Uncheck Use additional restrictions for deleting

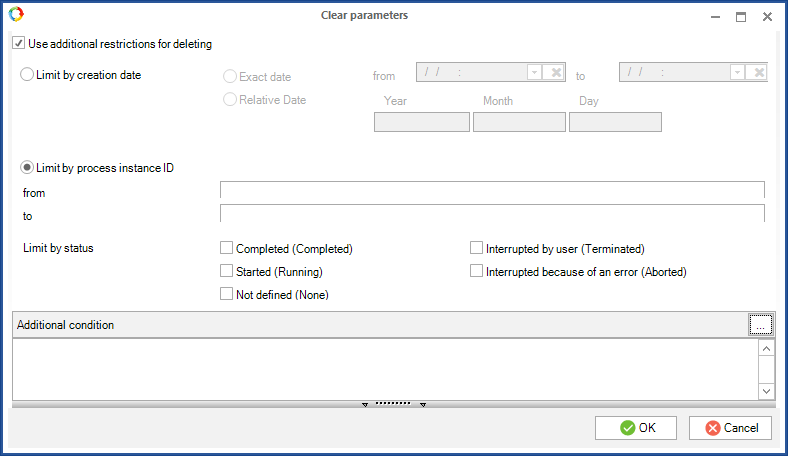point(19,44)
